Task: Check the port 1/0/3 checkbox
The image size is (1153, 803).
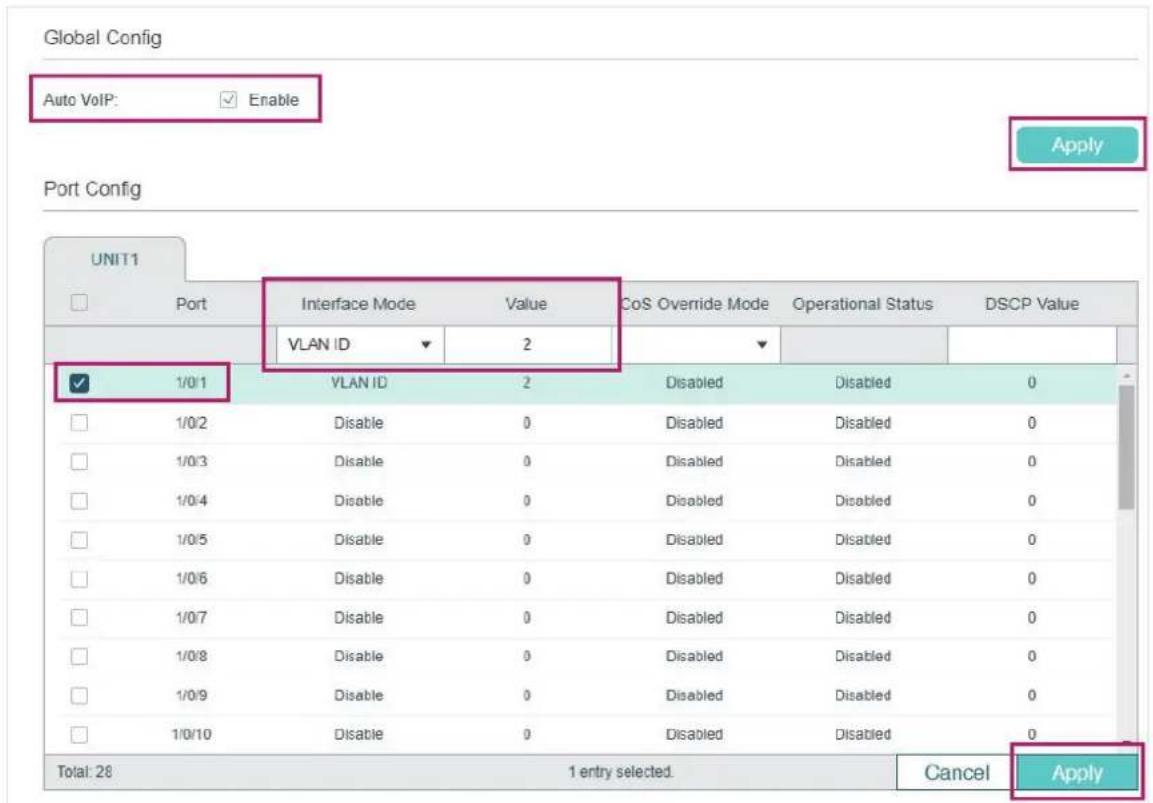Action: click(79, 462)
